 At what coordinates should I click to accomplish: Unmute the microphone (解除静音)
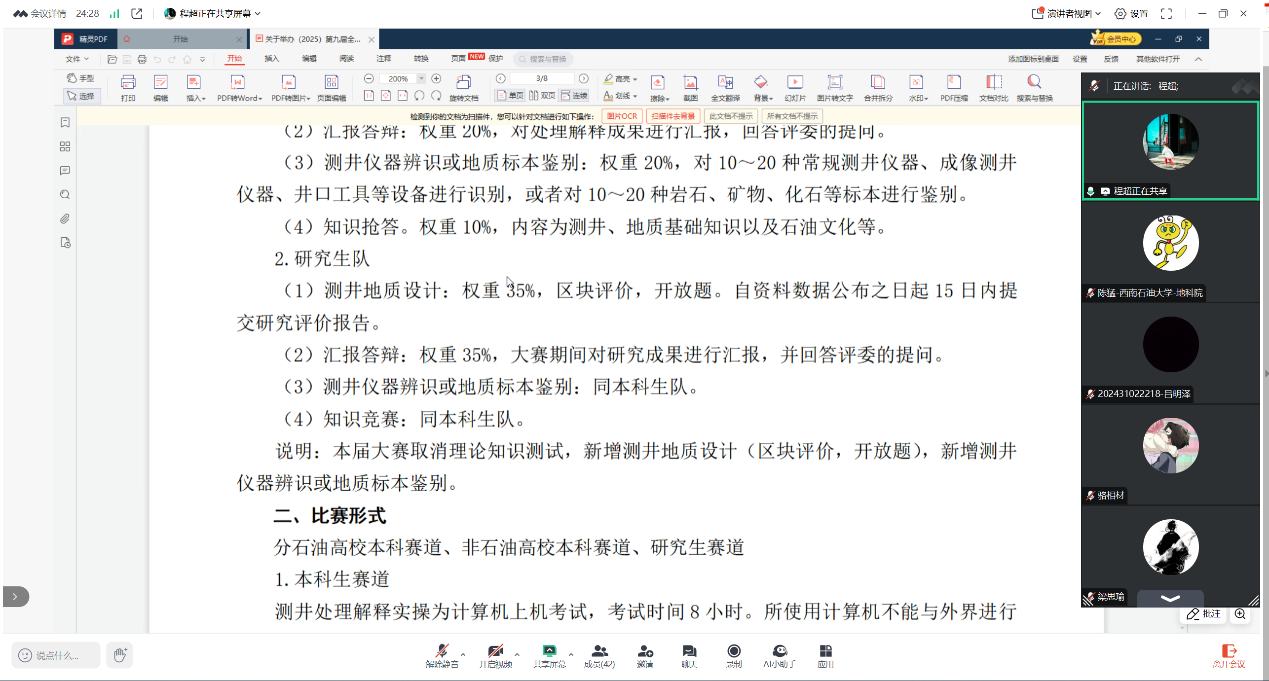pyautogui.click(x=441, y=655)
